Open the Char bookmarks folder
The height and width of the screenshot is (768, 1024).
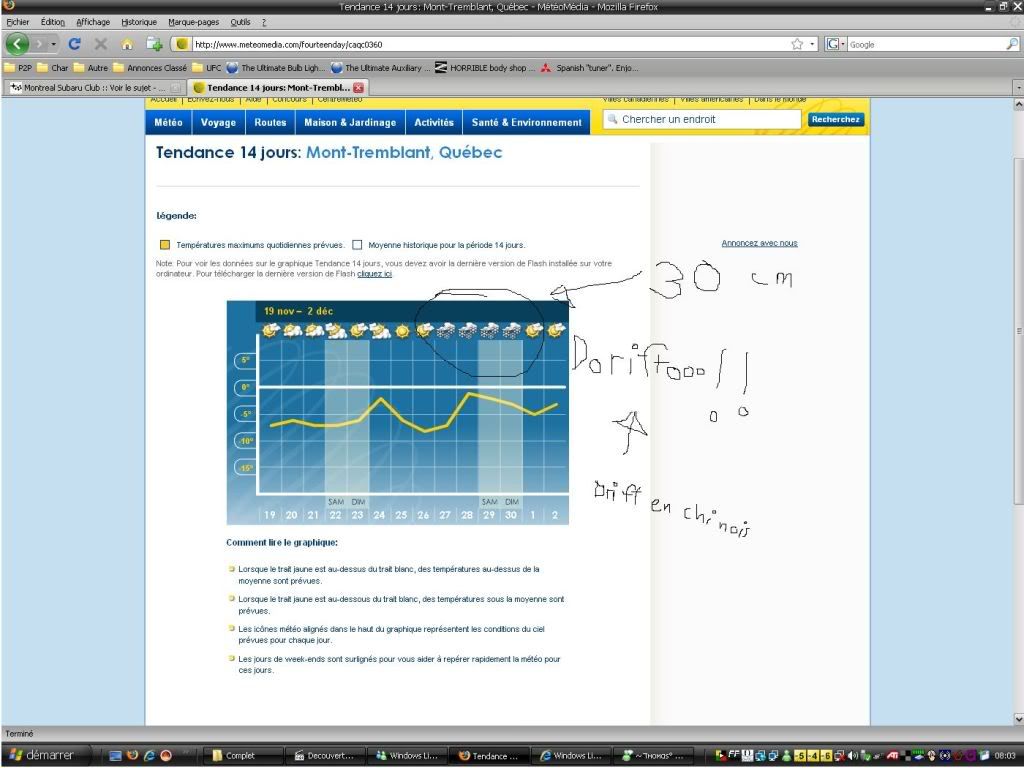pyautogui.click(x=53, y=67)
